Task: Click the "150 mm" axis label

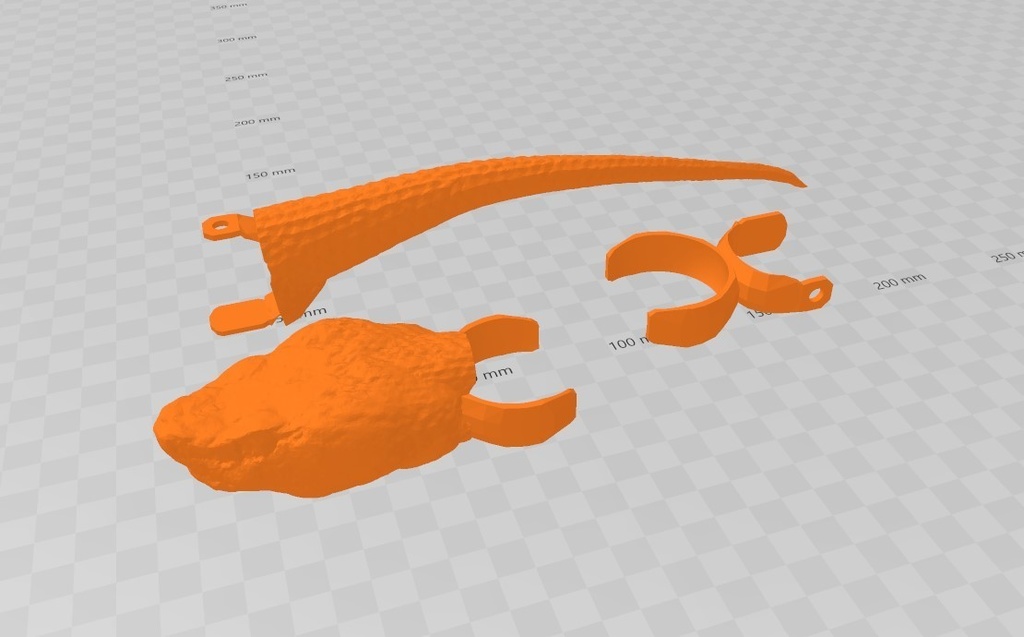Action: pyautogui.click(x=270, y=173)
